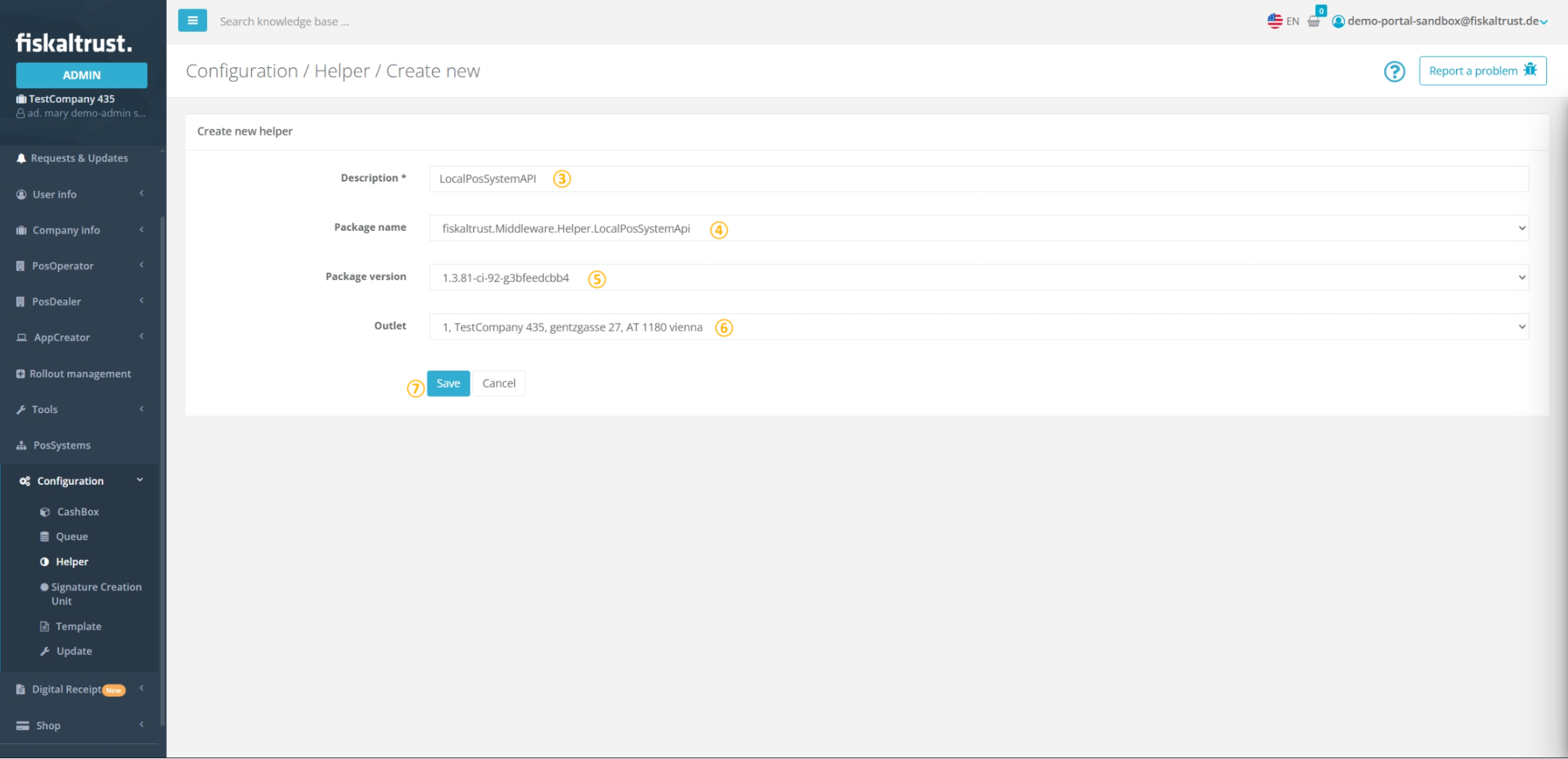Click the Queue database icon in sidebar
Viewport: 1568px width, 759px height.
45,537
